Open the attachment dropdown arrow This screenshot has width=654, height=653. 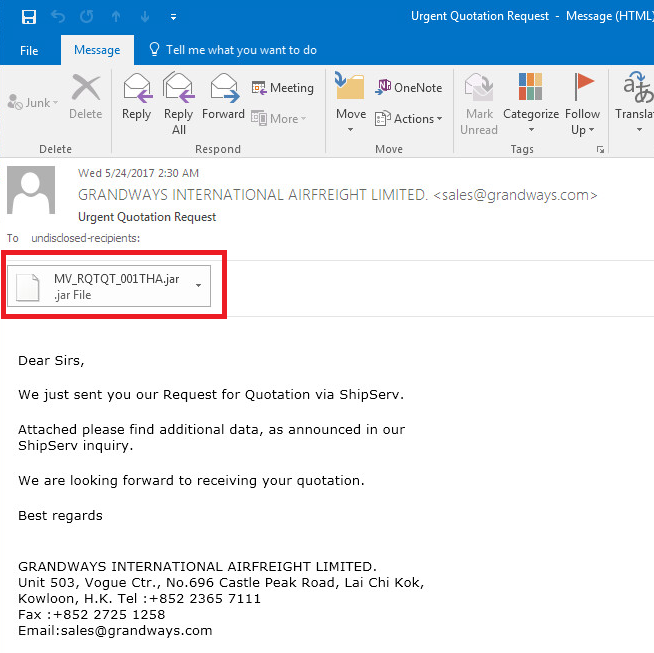pyautogui.click(x=199, y=286)
